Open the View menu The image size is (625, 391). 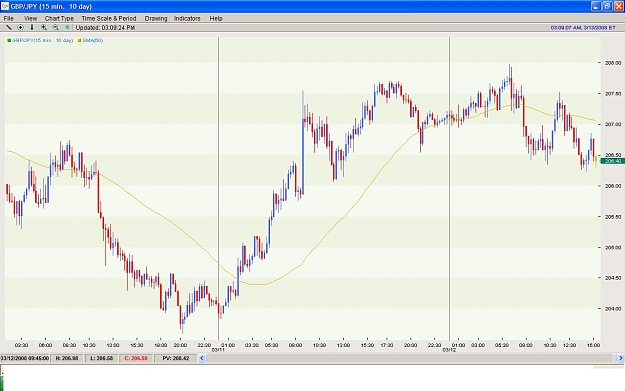[x=30, y=18]
